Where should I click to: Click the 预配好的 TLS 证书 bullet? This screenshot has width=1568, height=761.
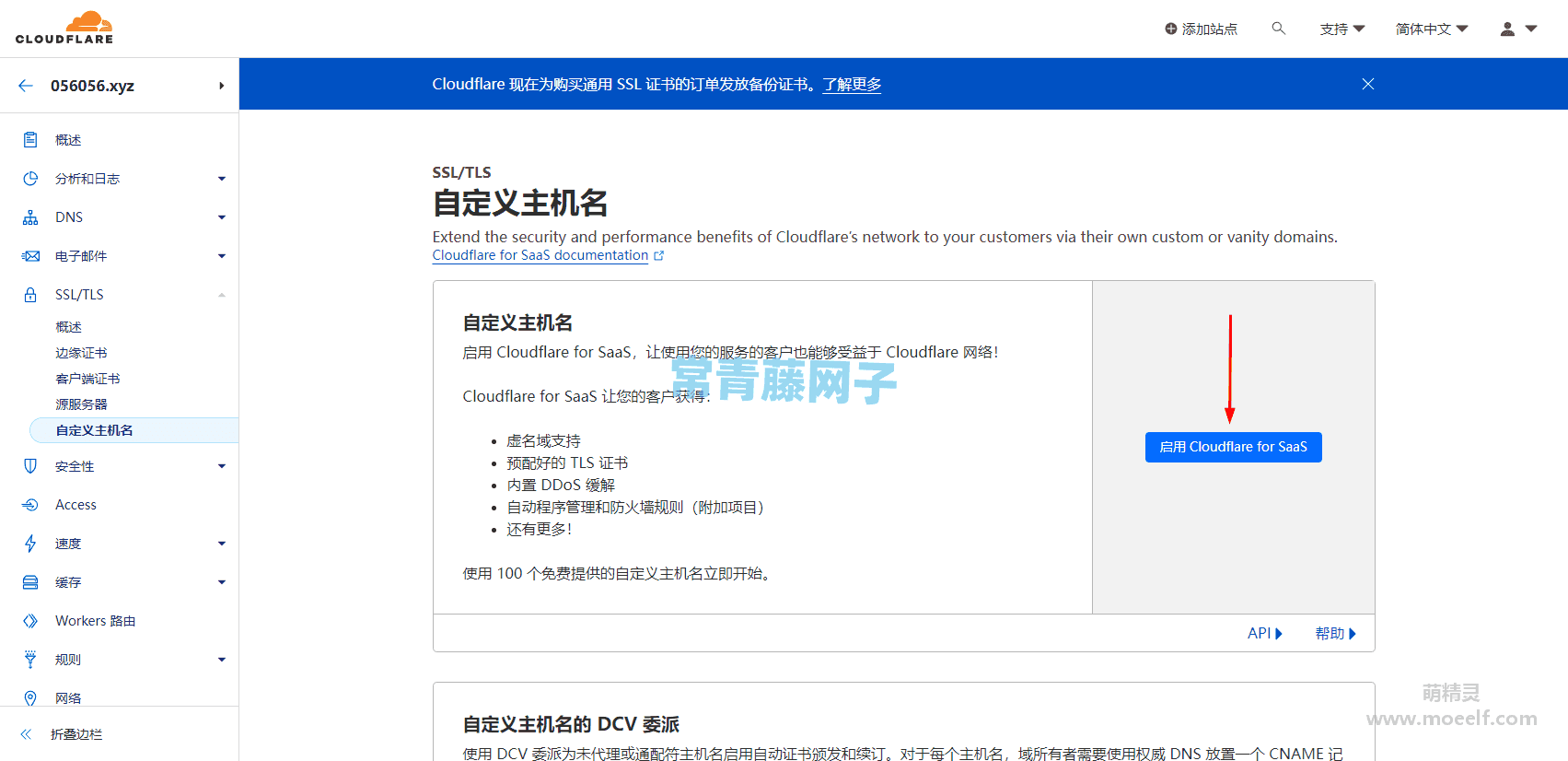[x=567, y=463]
